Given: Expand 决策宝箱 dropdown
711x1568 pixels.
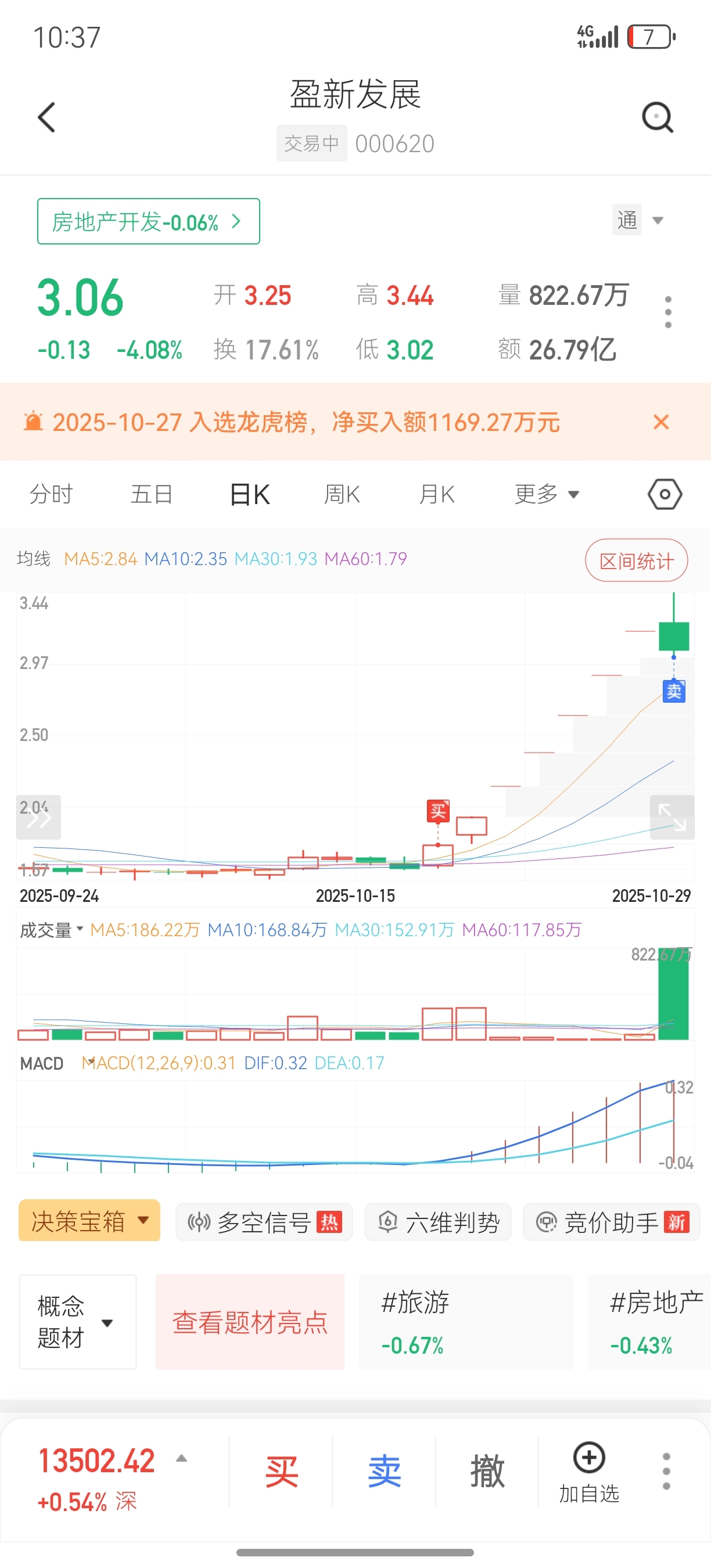Looking at the screenshot, I should pos(89,1221).
